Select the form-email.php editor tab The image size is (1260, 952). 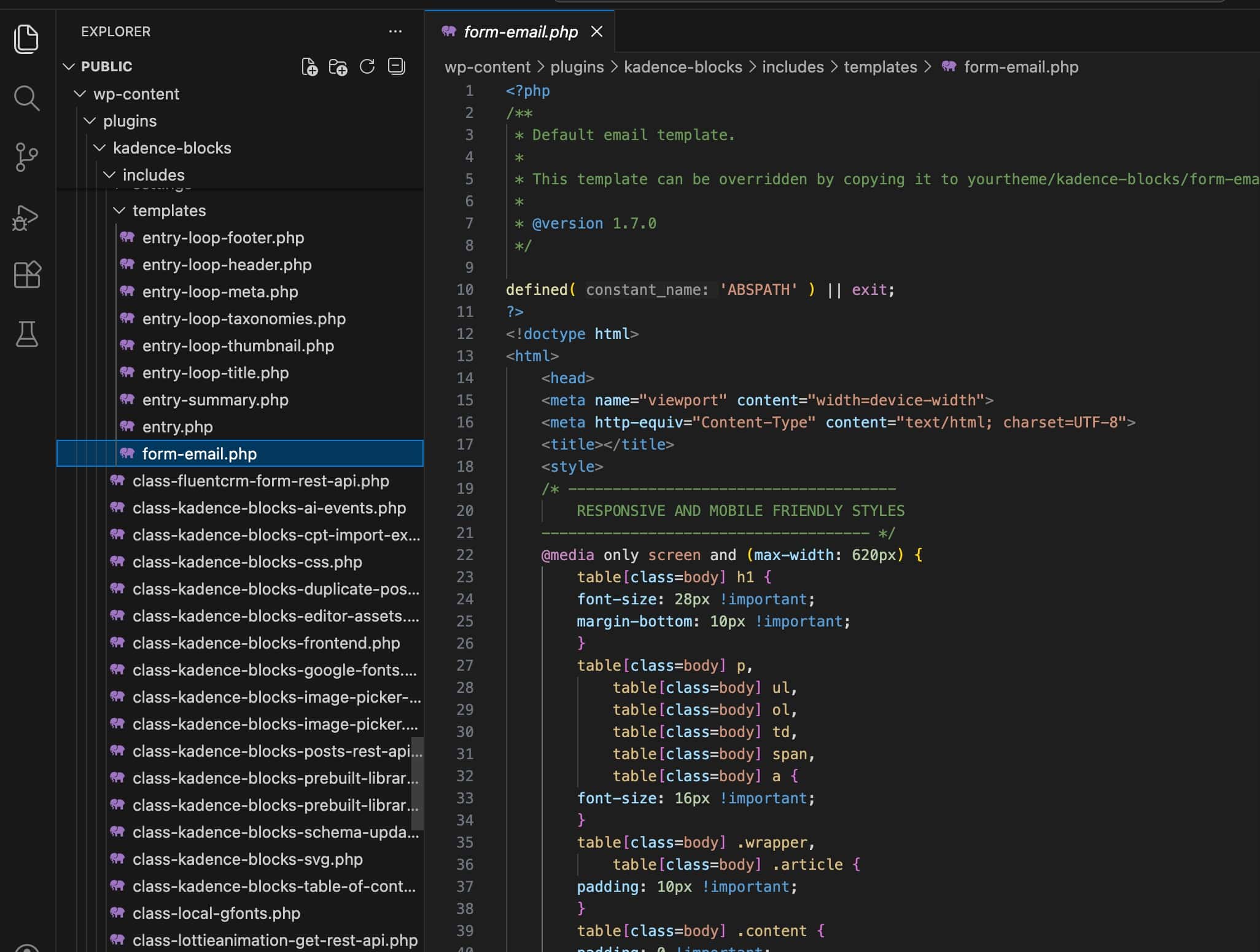tap(519, 32)
